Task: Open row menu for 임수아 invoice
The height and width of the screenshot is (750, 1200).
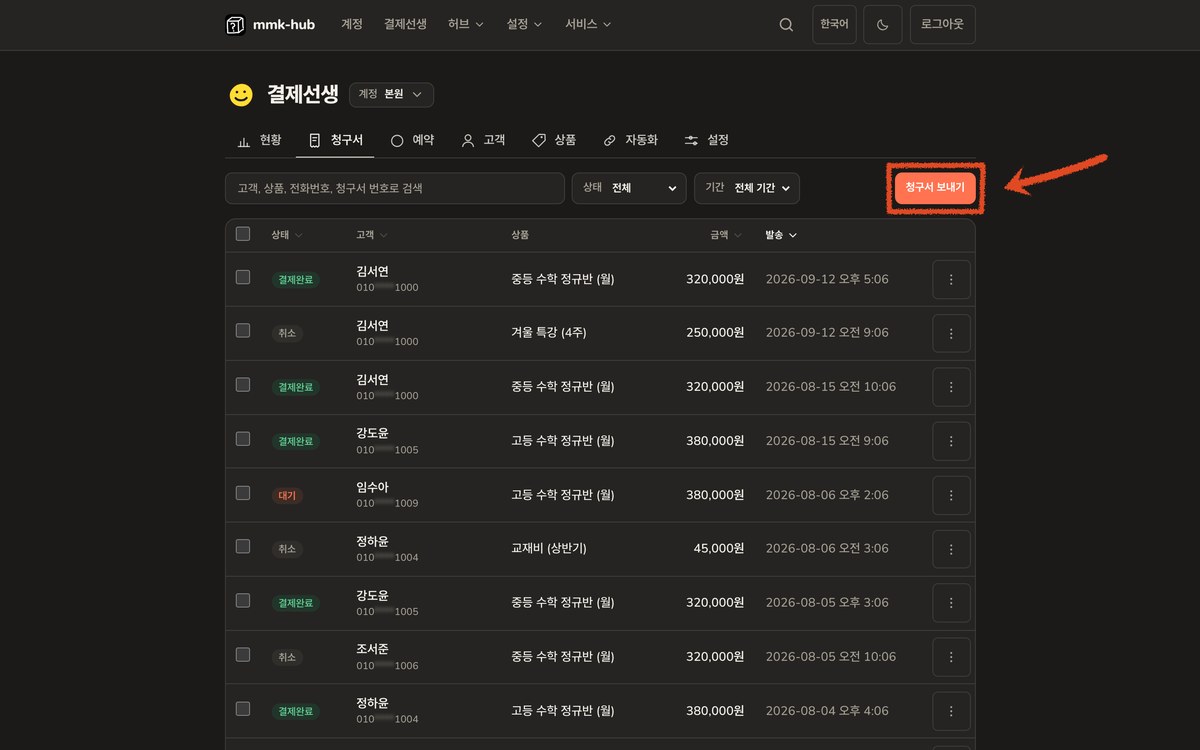Action: [x=951, y=495]
